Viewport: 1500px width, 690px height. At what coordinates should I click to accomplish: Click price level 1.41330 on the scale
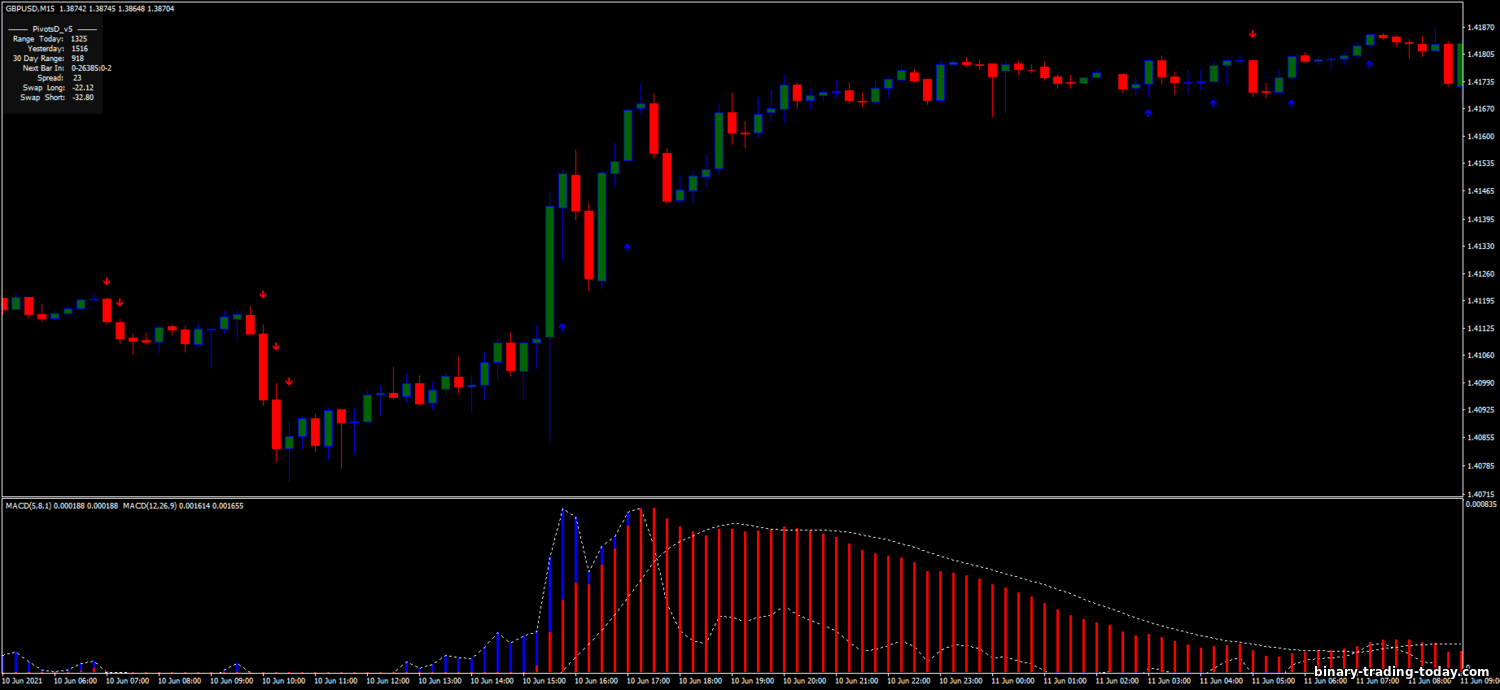tap(1479, 246)
